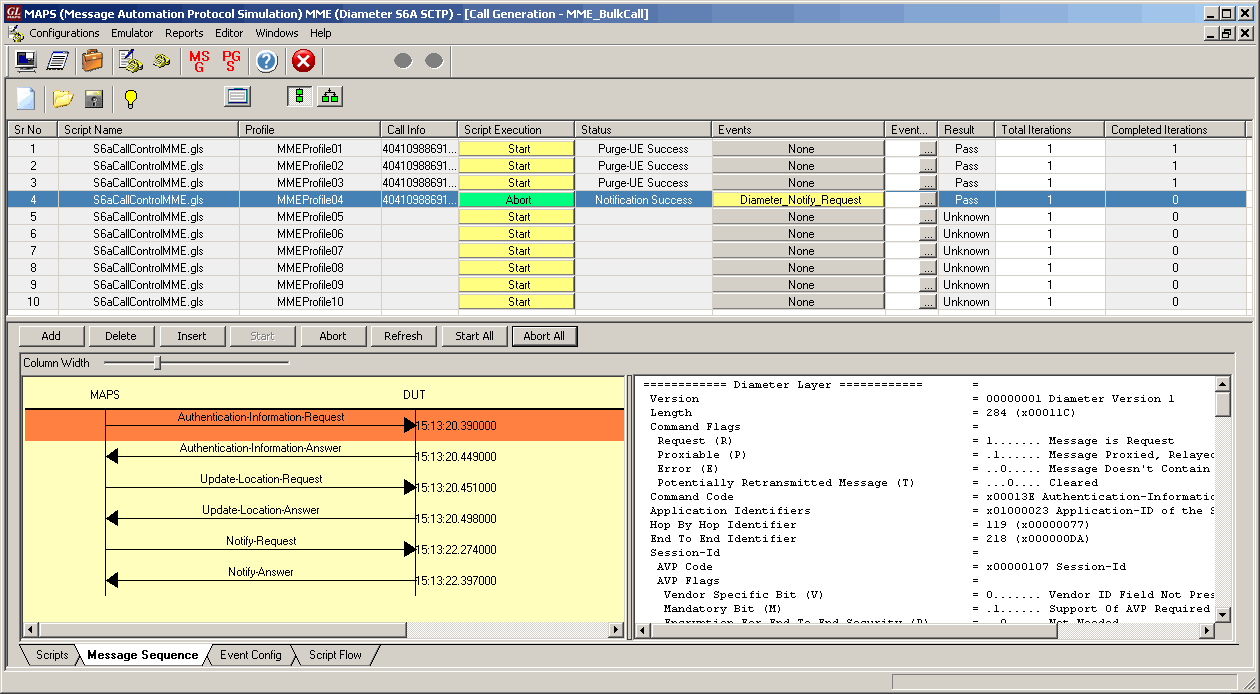Save using the floppy disk icon

point(94,98)
